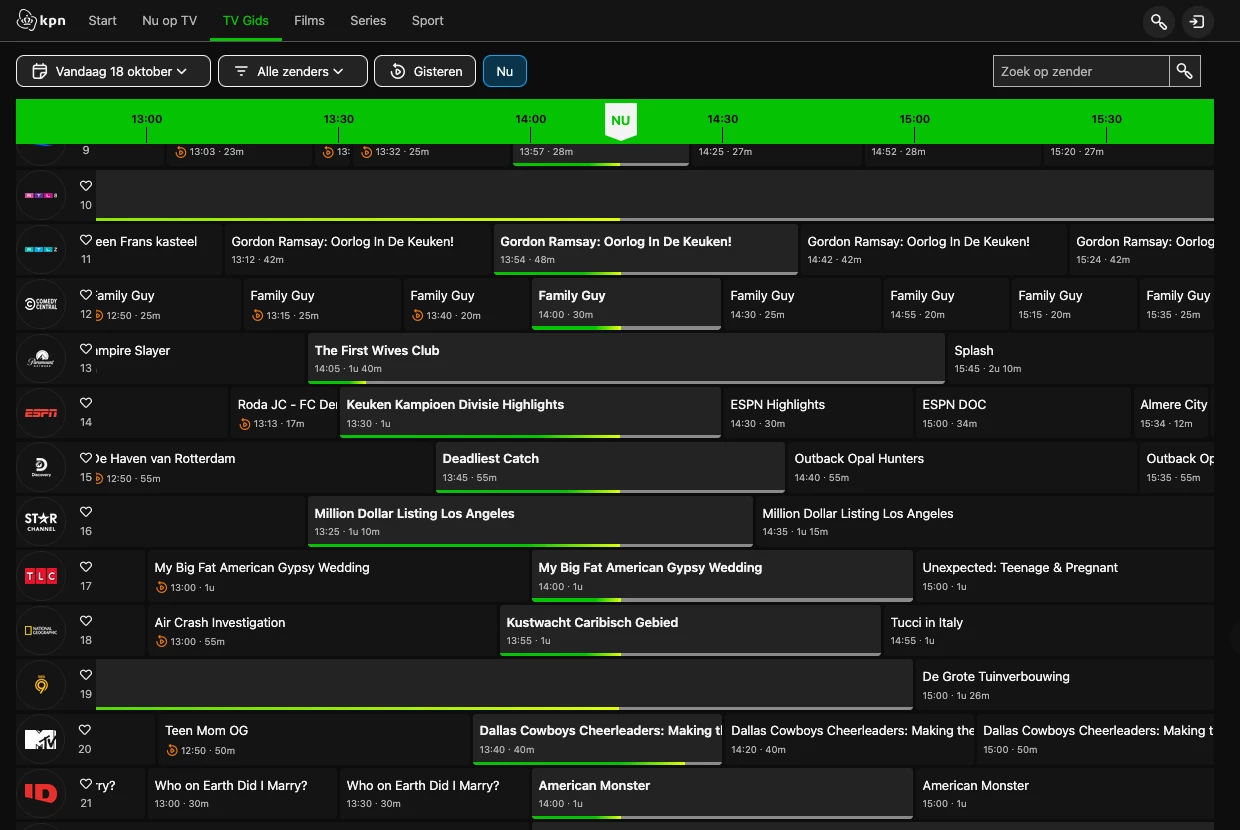Image resolution: width=1240 pixels, height=830 pixels.
Task: Click the Nu button in the toolbar
Action: point(505,71)
